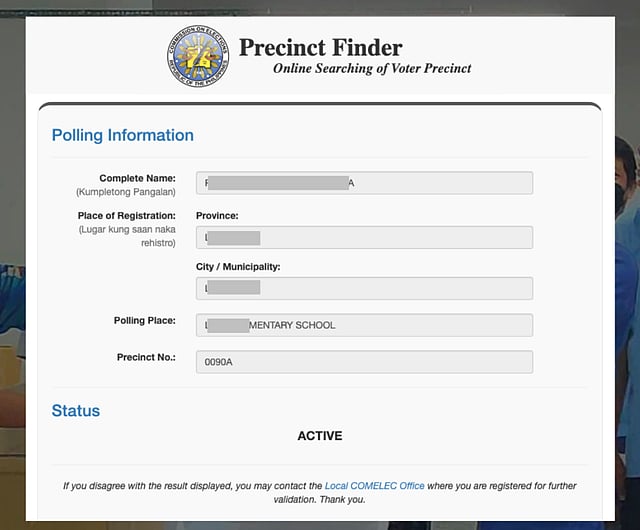Select the Province input field
The height and width of the screenshot is (530, 640).
364,237
